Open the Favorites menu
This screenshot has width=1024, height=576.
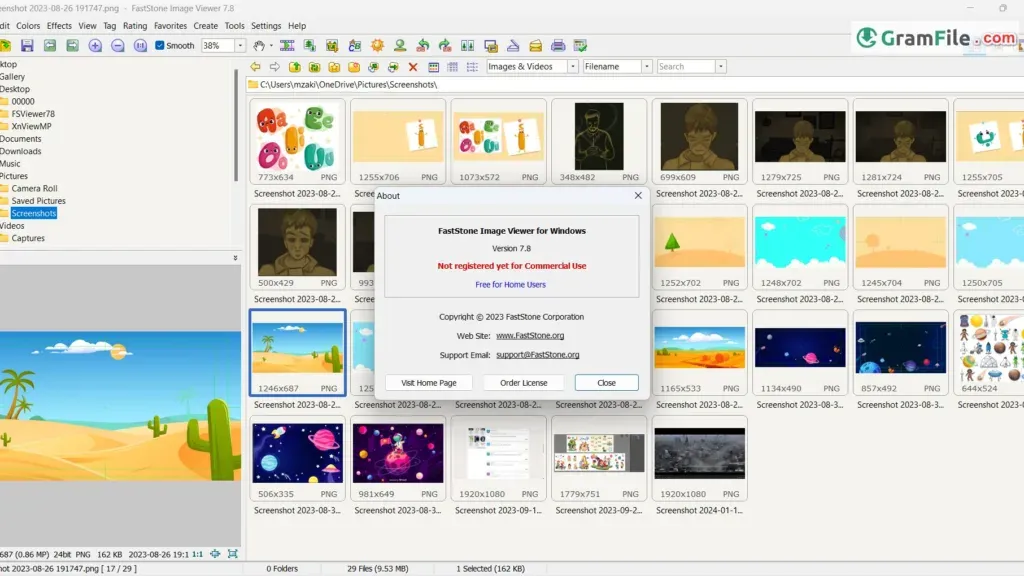tap(170, 25)
